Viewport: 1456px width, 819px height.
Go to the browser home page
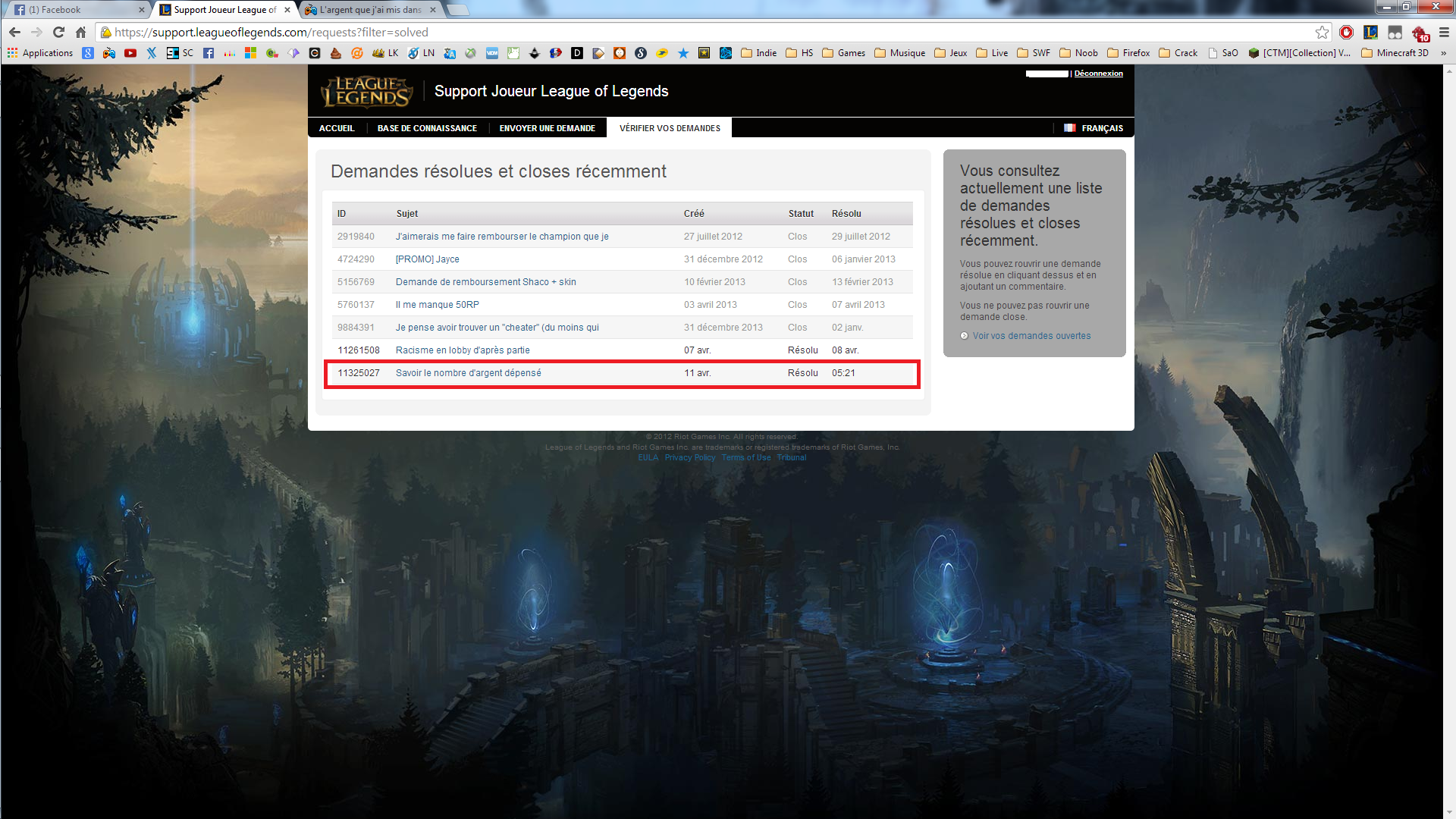tap(80, 33)
